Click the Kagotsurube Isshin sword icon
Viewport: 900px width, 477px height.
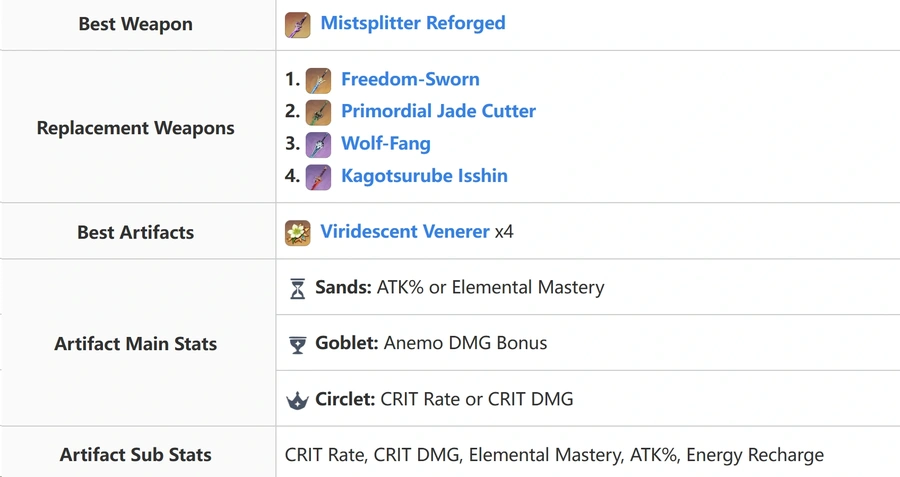(318, 177)
